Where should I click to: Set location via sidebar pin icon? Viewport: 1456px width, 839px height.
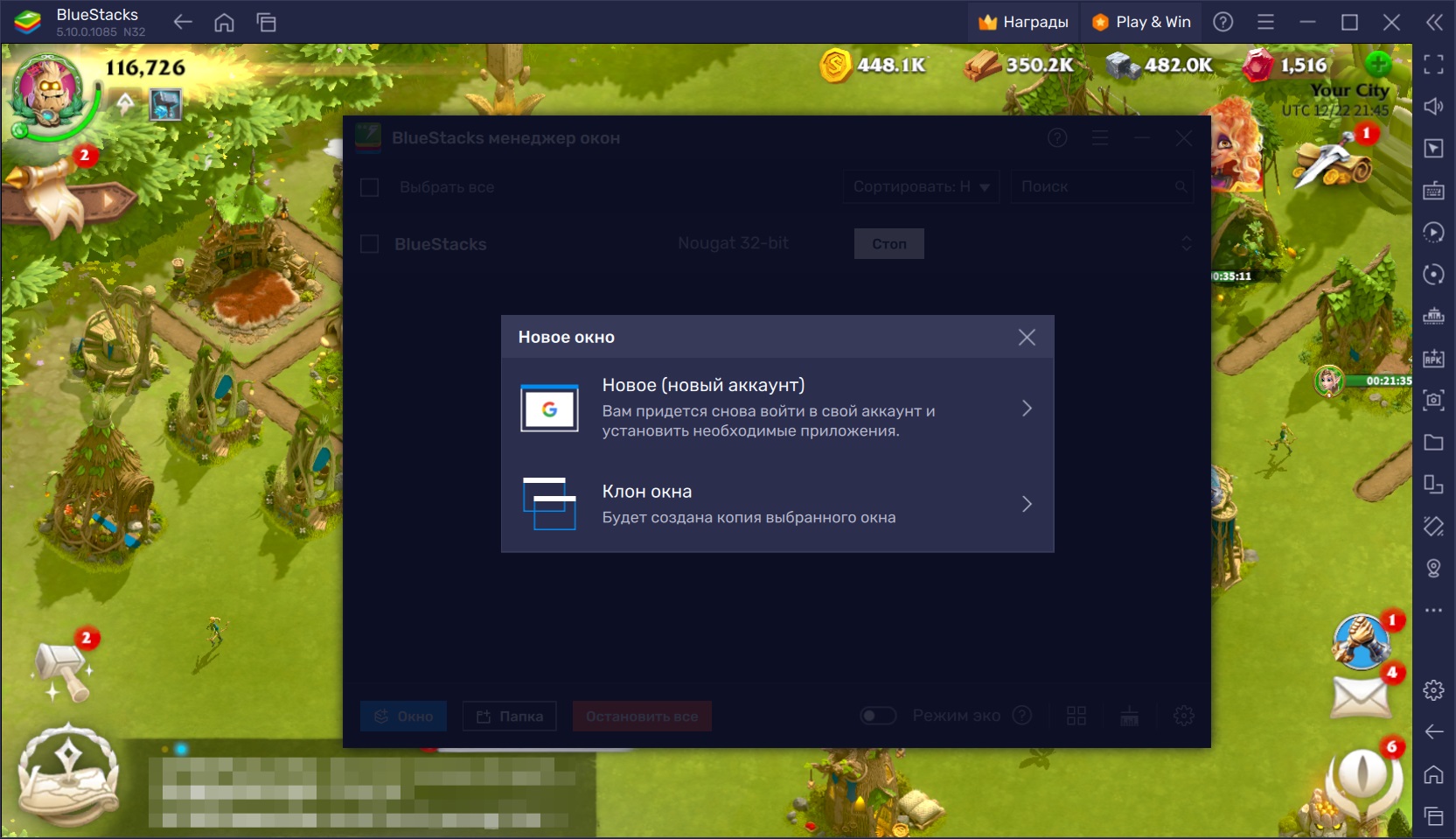(x=1433, y=568)
